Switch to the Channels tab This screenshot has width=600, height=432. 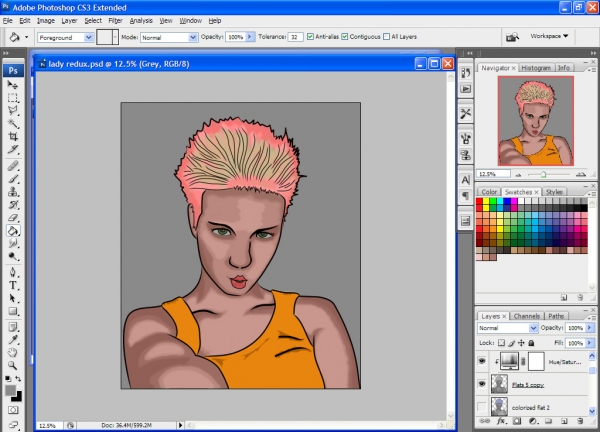point(527,316)
